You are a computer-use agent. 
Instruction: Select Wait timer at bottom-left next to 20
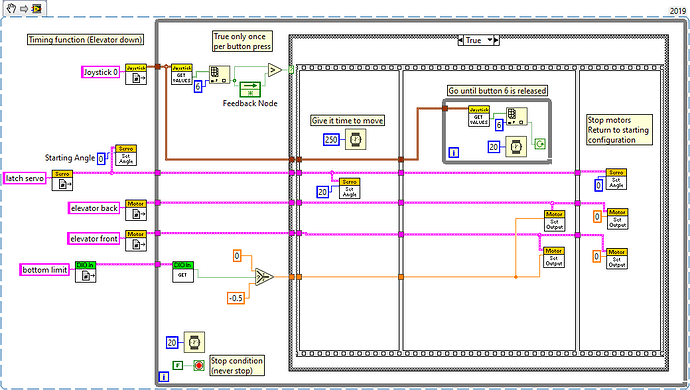pyautogui.click(x=194, y=342)
